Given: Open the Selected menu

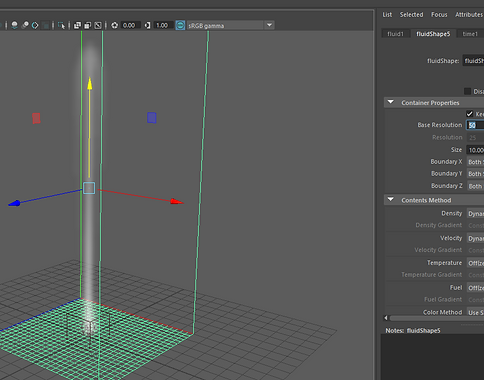Looking at the screenshot, I should tap(411, 15).
